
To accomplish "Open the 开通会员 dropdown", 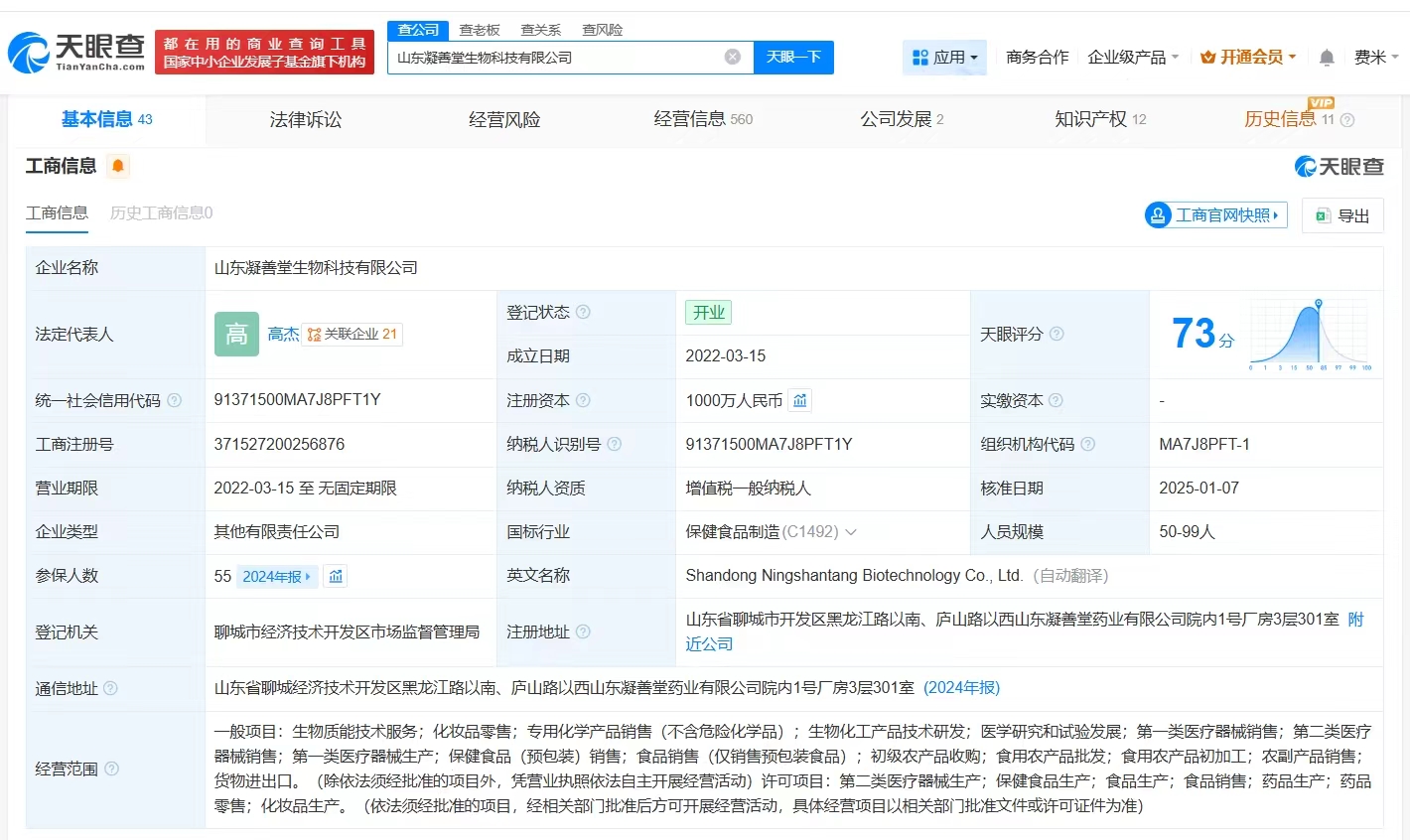I will pyautogui.click(x=1248, y=58).
